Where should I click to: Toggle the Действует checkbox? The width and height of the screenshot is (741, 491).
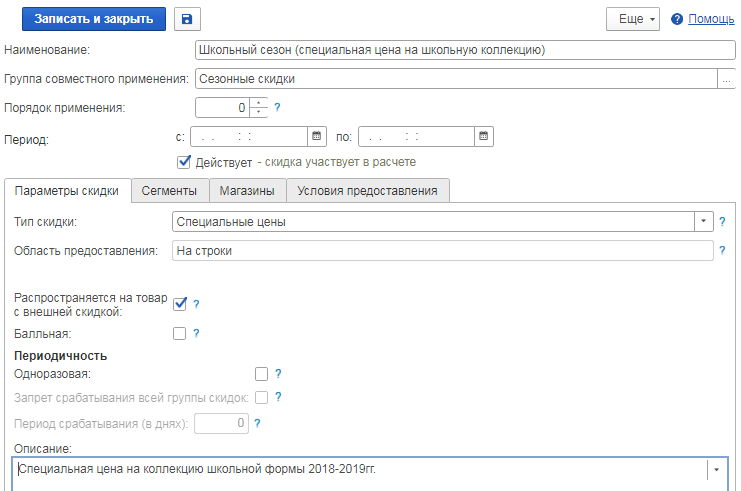[183, 162]
